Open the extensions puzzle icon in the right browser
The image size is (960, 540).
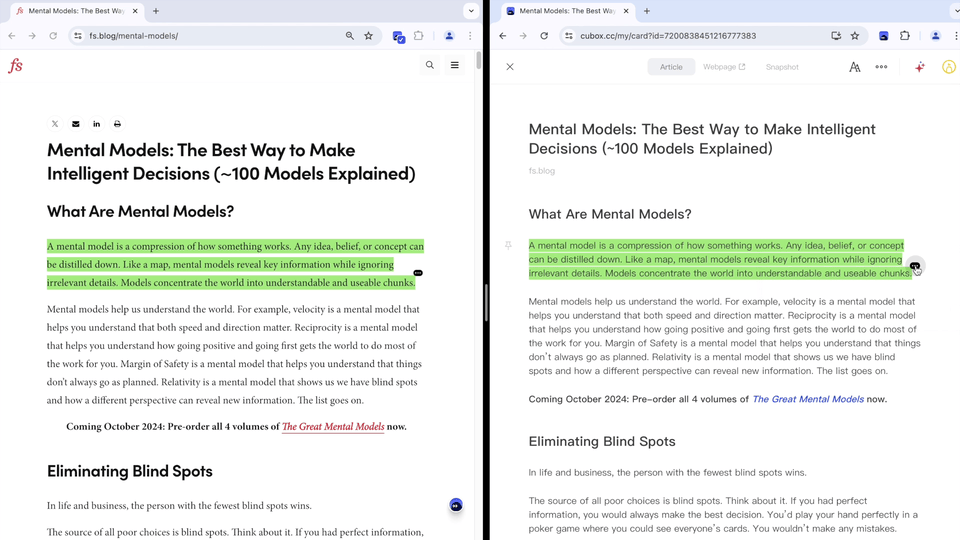coord(905,36)
